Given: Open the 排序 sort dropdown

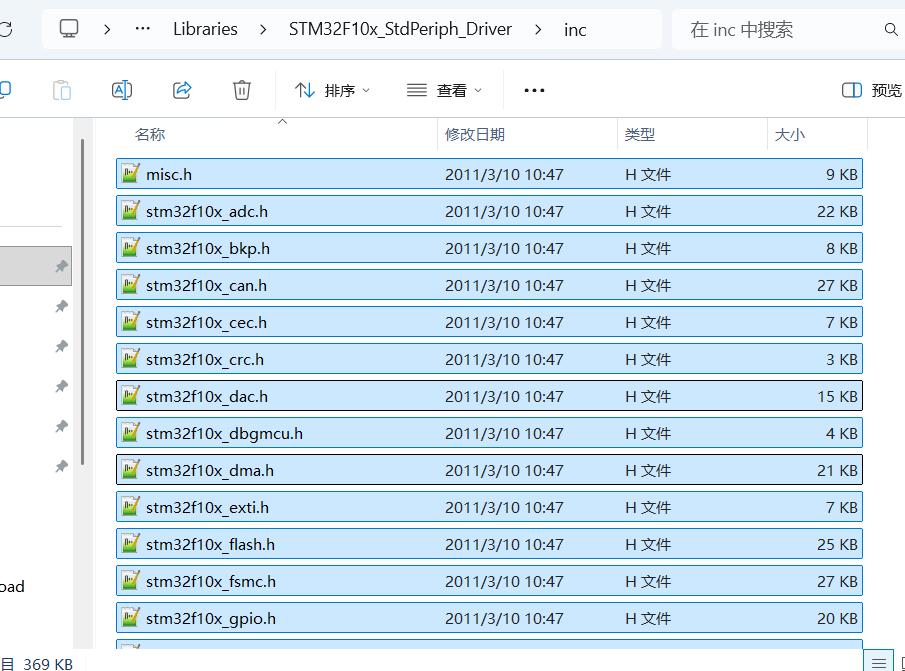Looking at the screenshot, I should click(x=332, y=91).
